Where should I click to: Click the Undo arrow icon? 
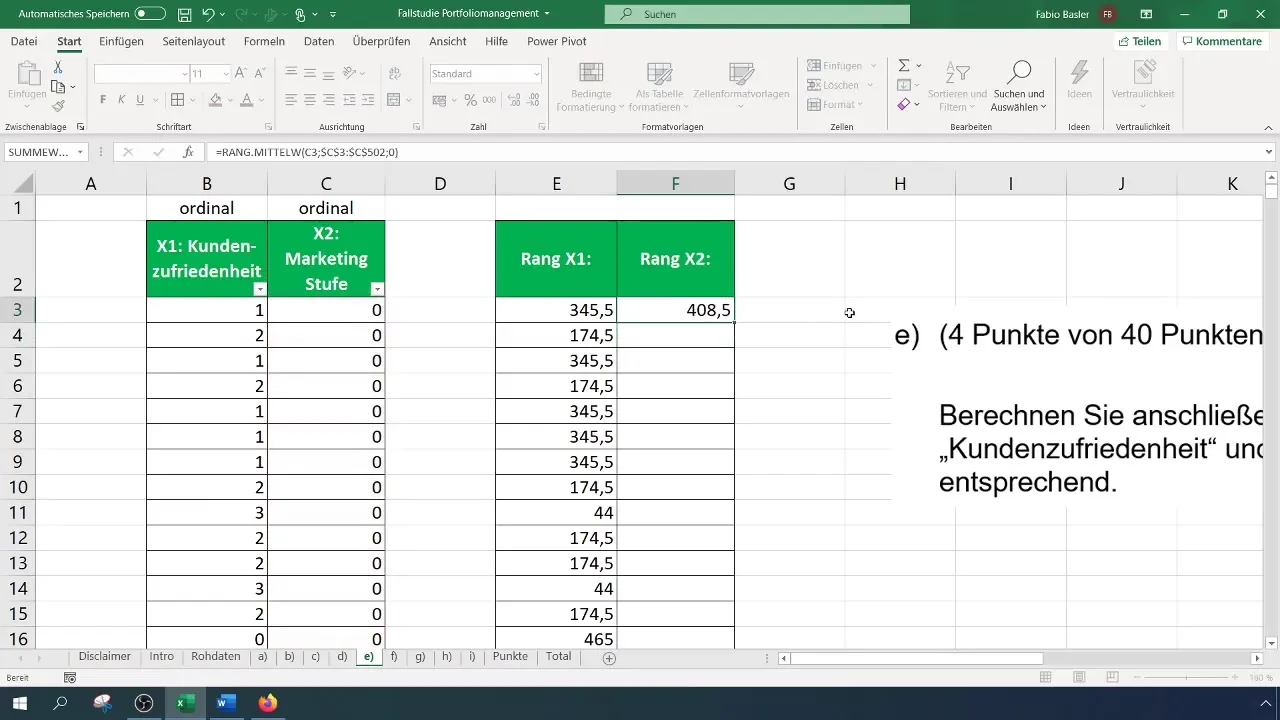pos(208,15)
